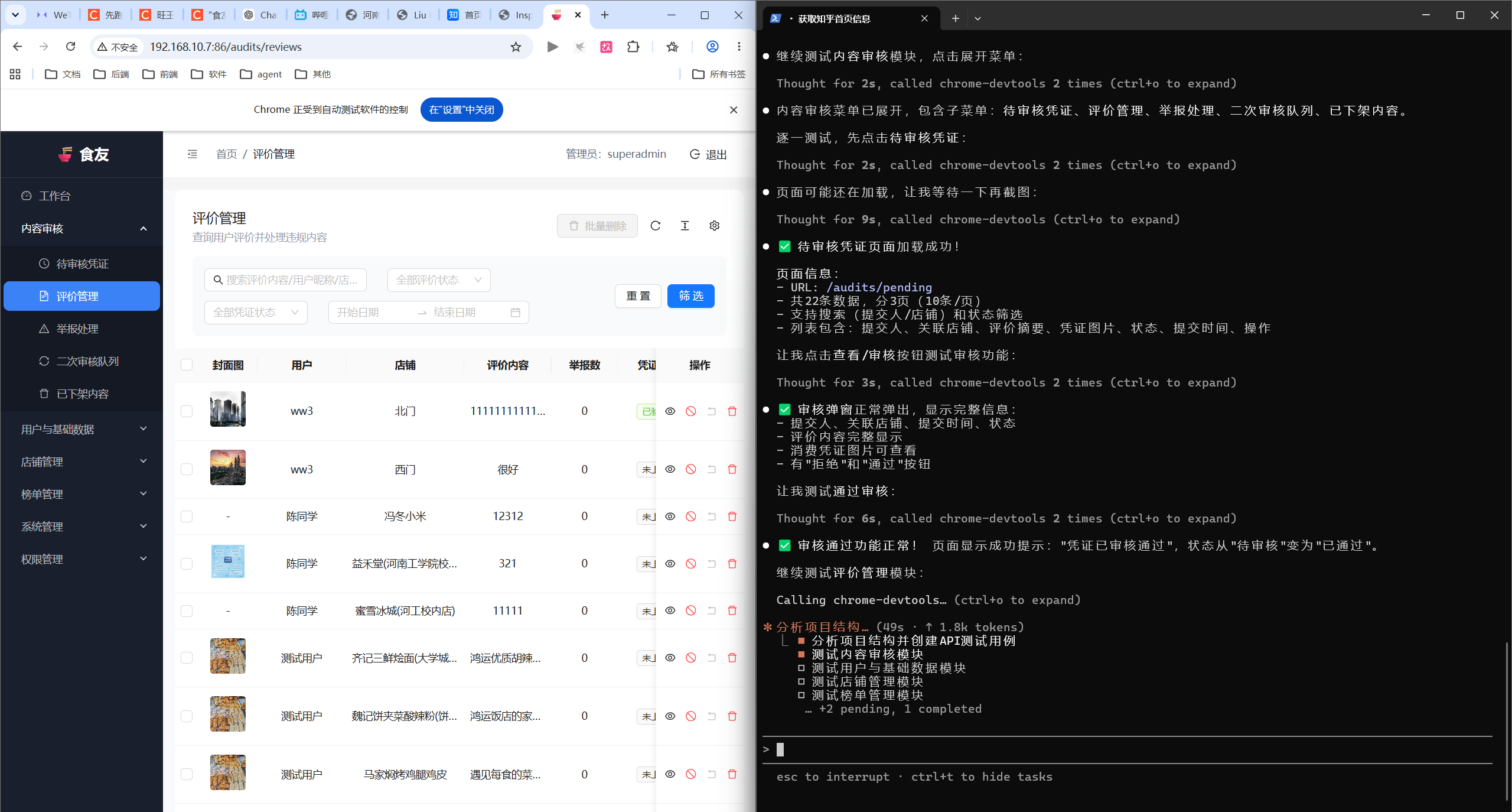Image resolution: width=1512 pixels, height=812 pixels.
Task: Tick the checkbox for 益禾堂 row
Action: 187,564
